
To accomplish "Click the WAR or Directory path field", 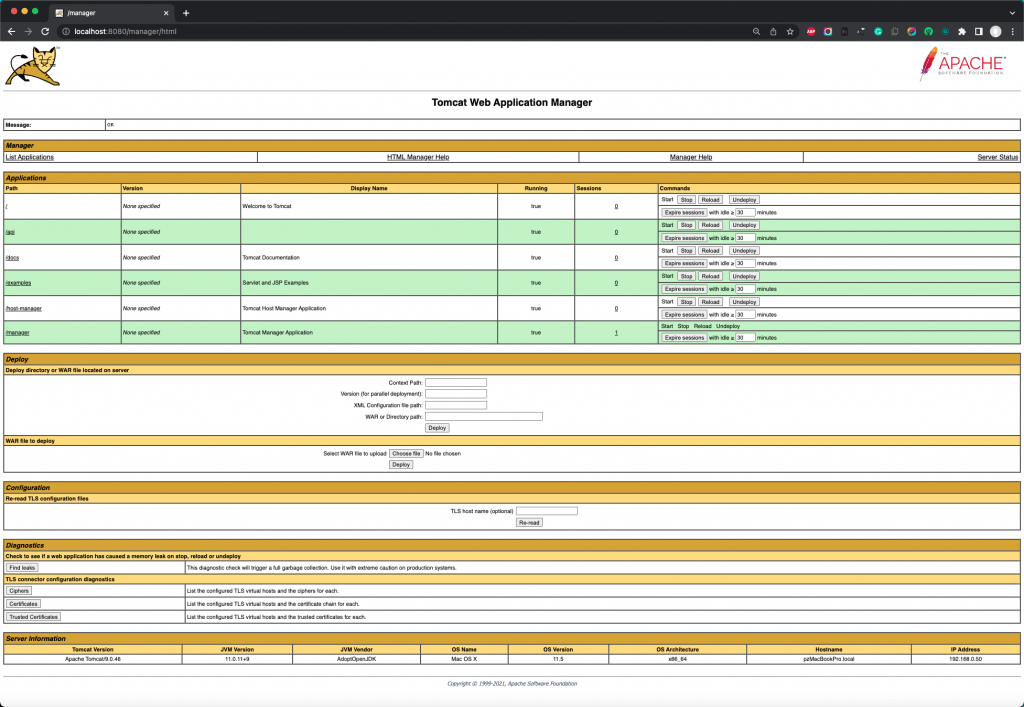I will click(484, 416).
